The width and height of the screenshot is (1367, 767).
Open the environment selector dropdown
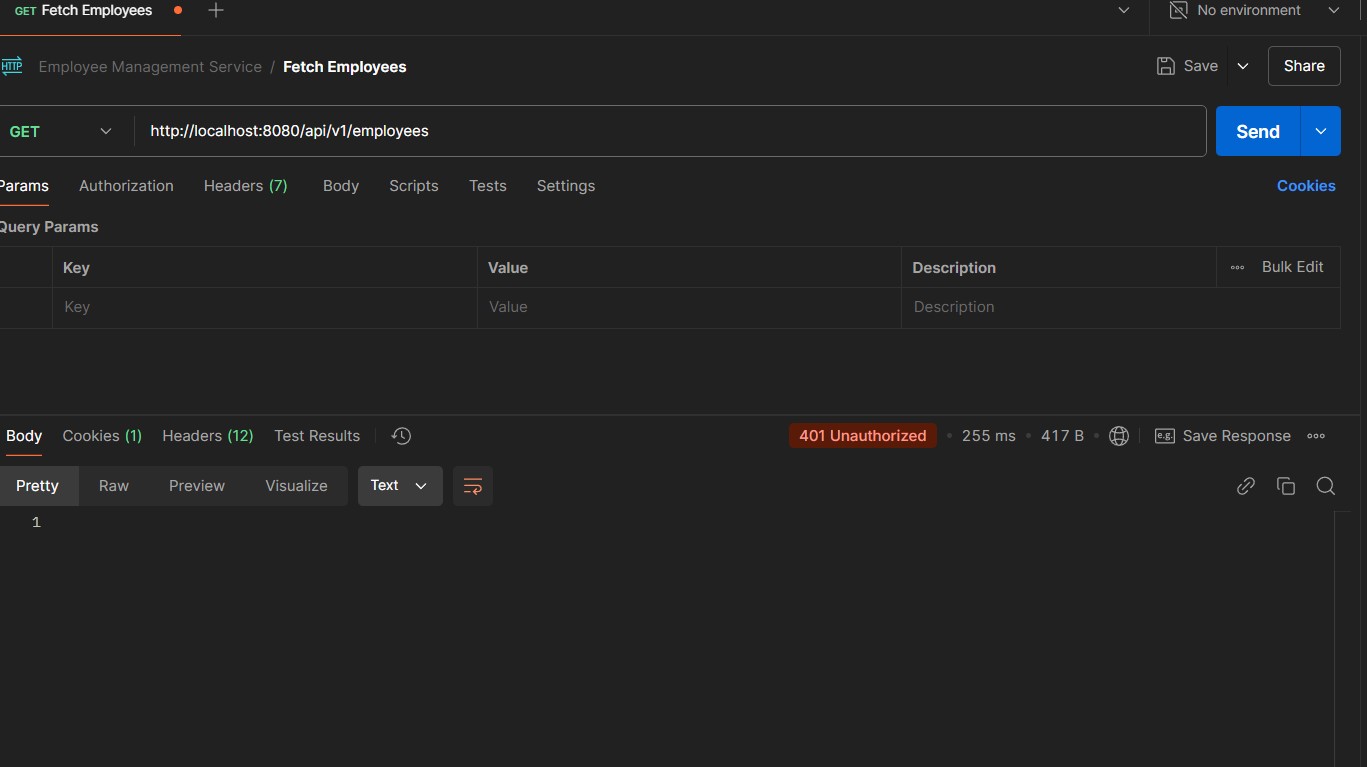point(1334,10)
